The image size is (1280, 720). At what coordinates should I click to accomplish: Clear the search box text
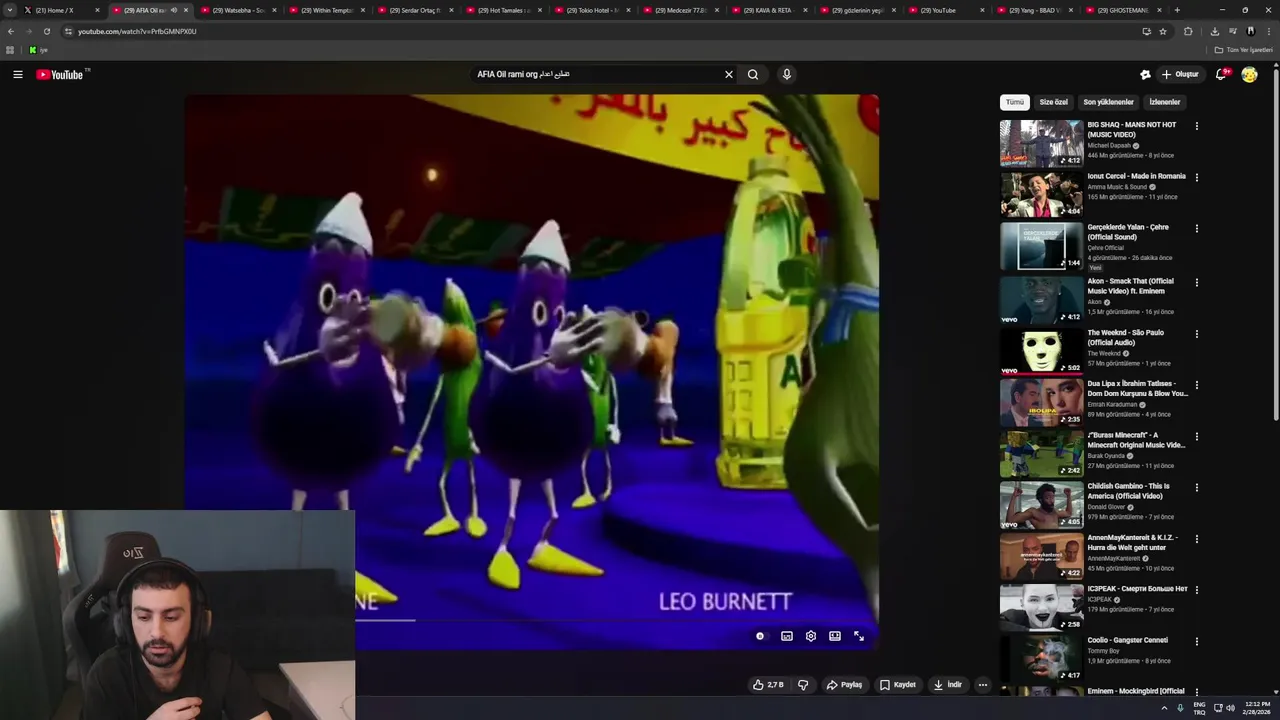click(728, 74)
